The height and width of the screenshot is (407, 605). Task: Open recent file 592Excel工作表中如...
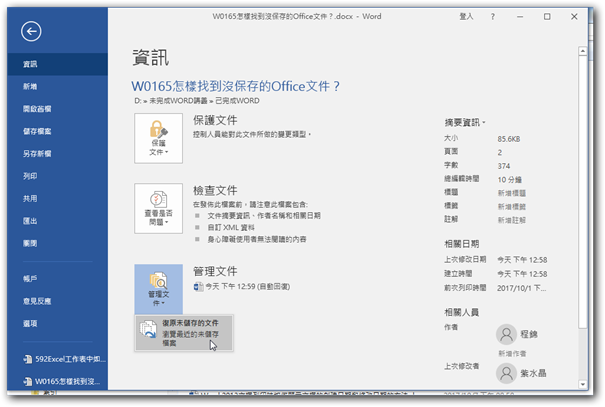tap(64, 359)
